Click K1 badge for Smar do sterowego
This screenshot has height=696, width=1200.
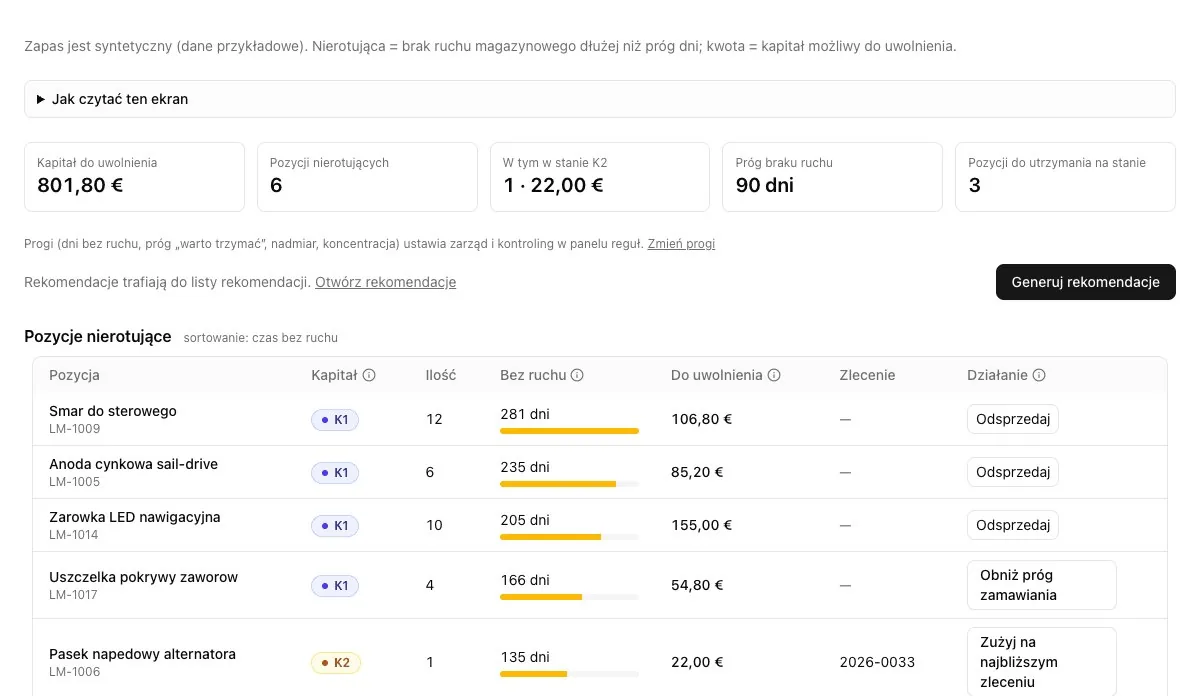(x=335, y=420)
